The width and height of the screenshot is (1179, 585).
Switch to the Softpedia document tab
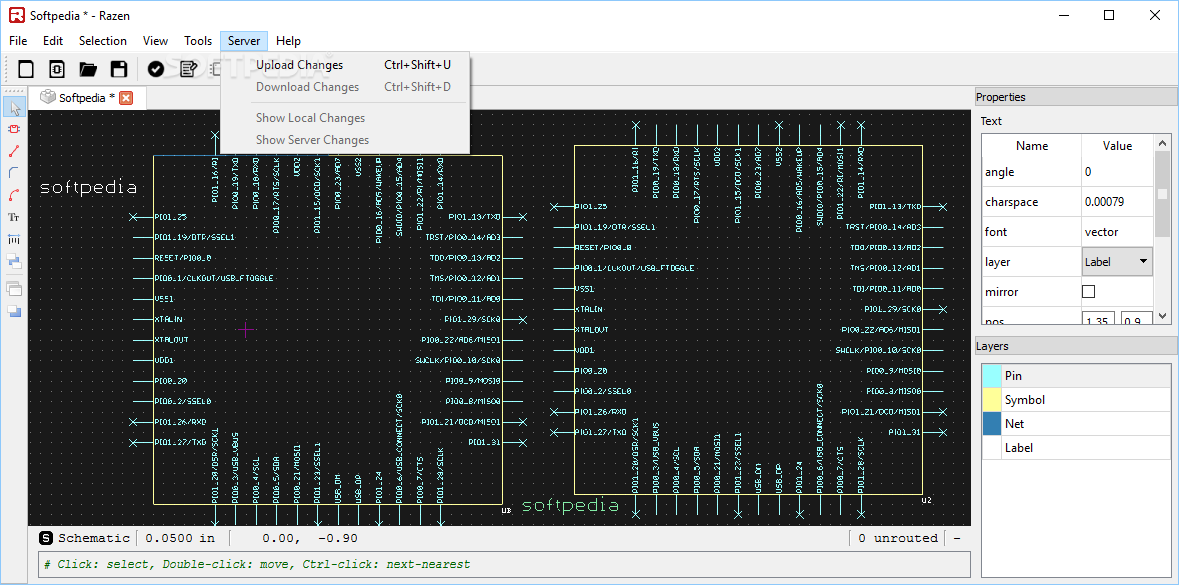point(87,97)
